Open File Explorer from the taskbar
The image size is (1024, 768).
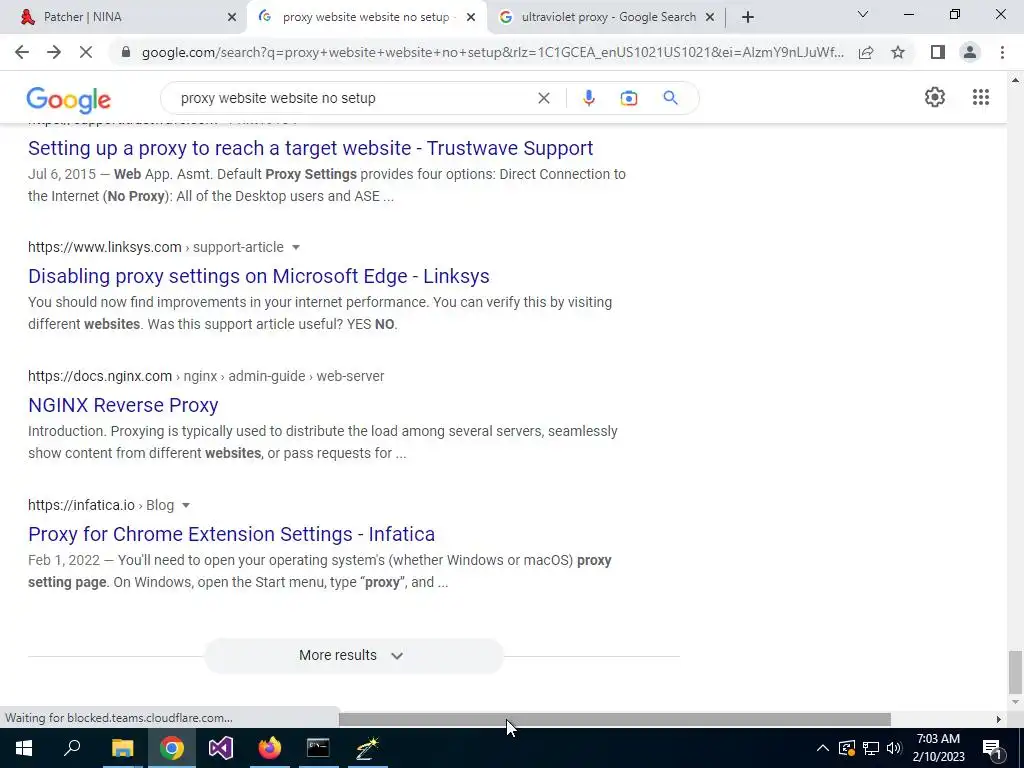(x=122, y=748)
